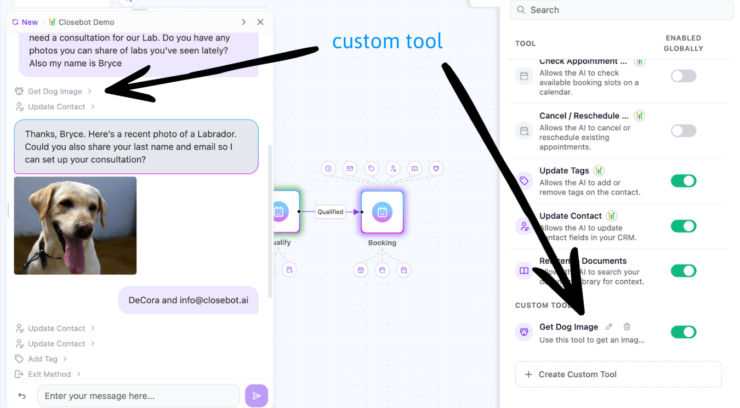
Task: Click the Get Dog Image tool name in the panel
Action: [569, 327]
